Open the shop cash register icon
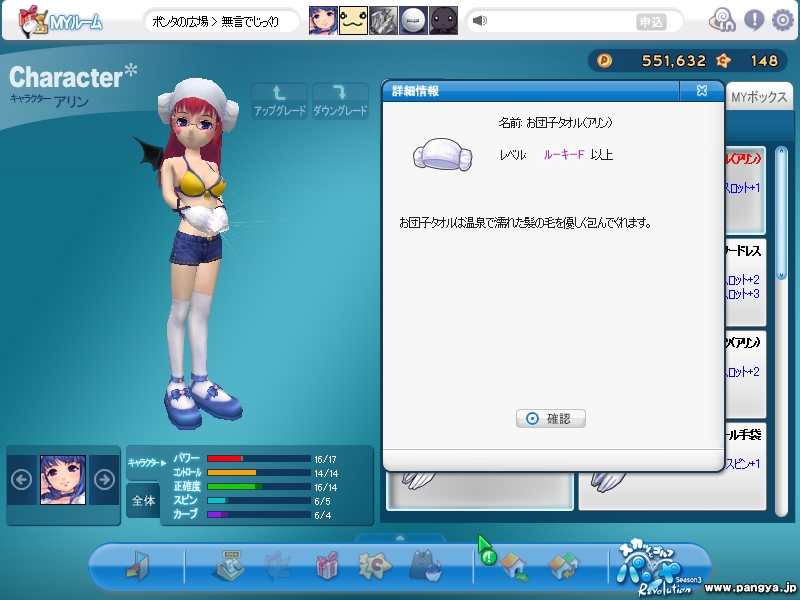800x600 pixels. tap(227, 565)
